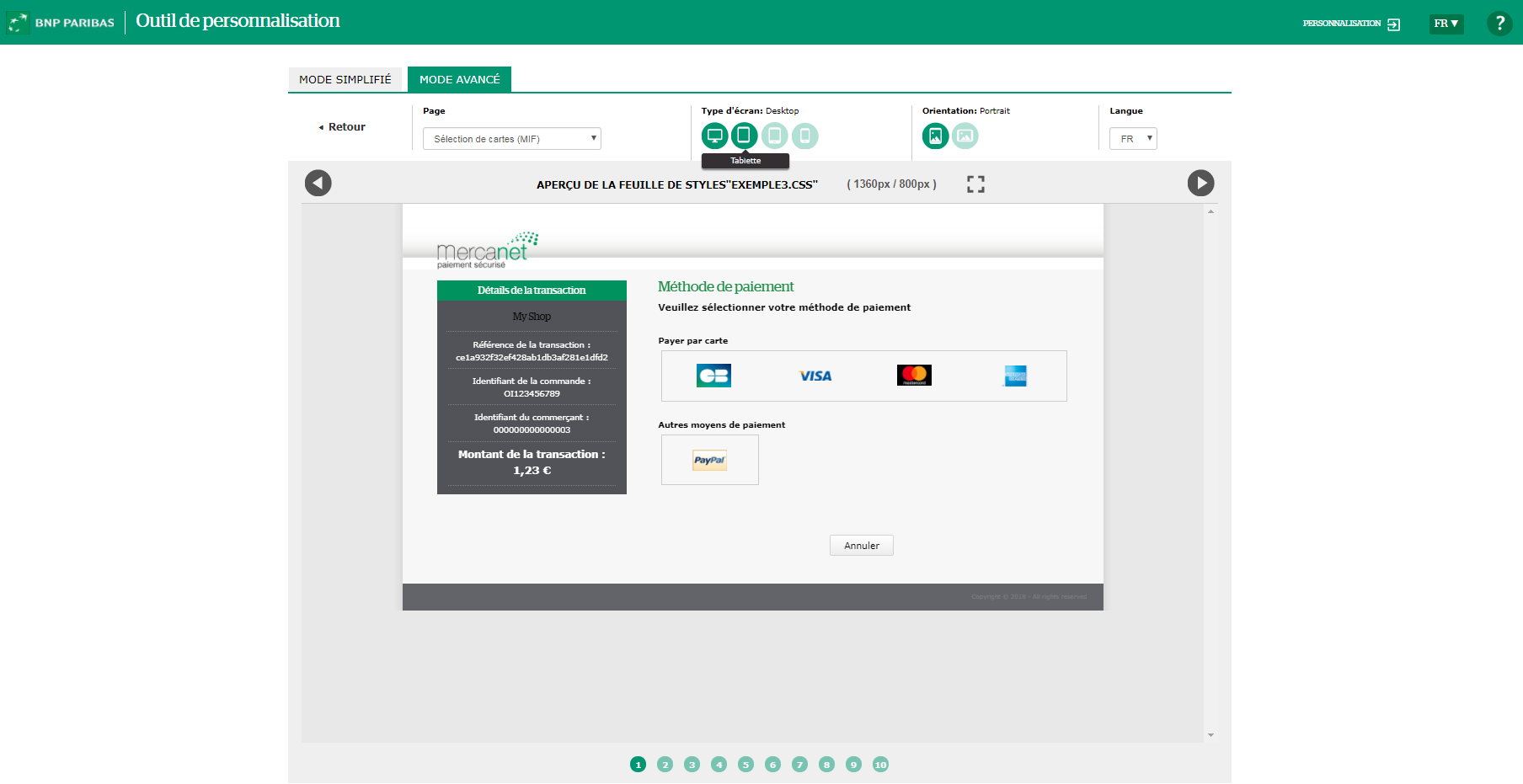The width and height of the screenshot is (1523, 784).
Task: Click the preview pane vertical scrollbar
Action: coord(1210,472)
